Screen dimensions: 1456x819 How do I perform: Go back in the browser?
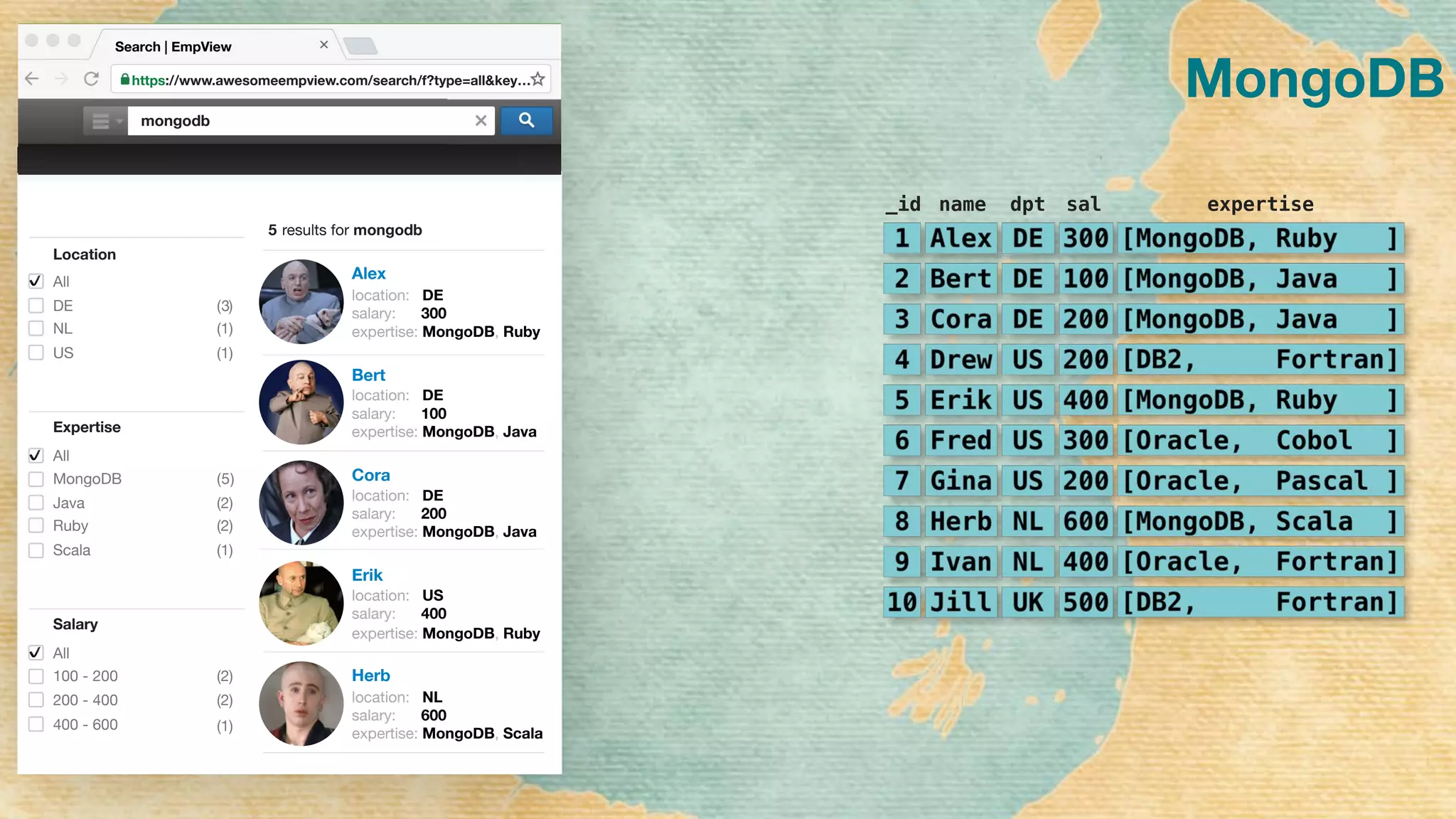point(32,79)
